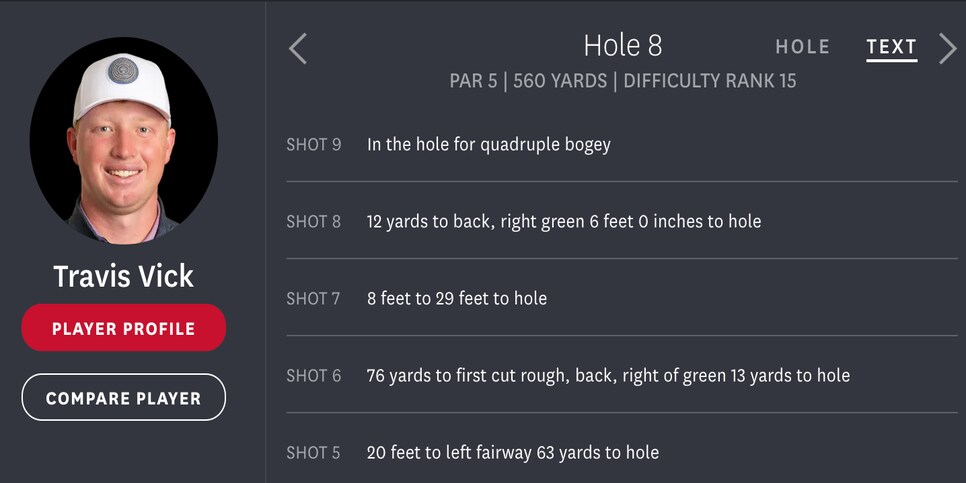Click the Hole 8 title

pos(623,46)
